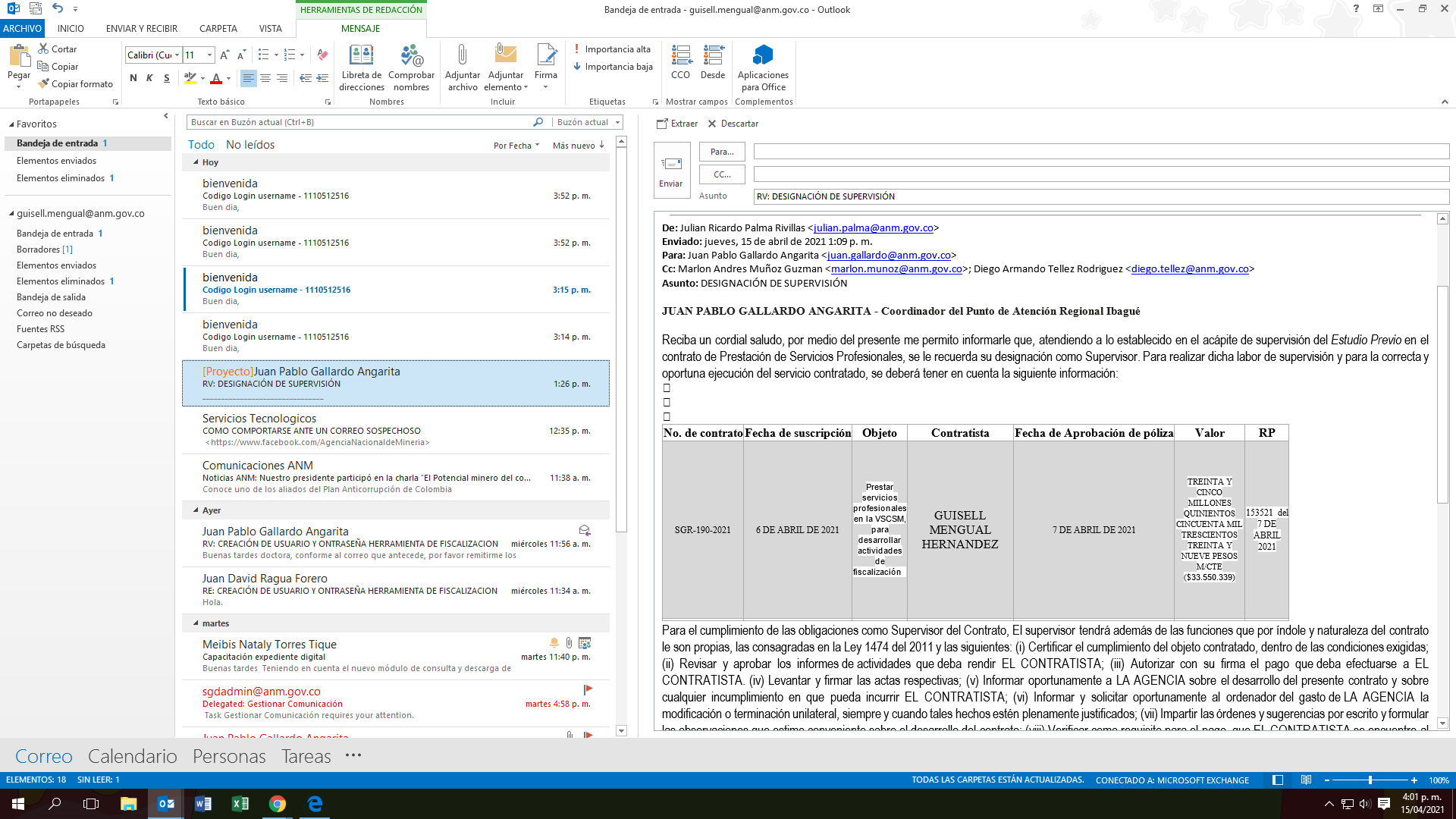
Task: Click the Para recipients field
Action: 1101,152
